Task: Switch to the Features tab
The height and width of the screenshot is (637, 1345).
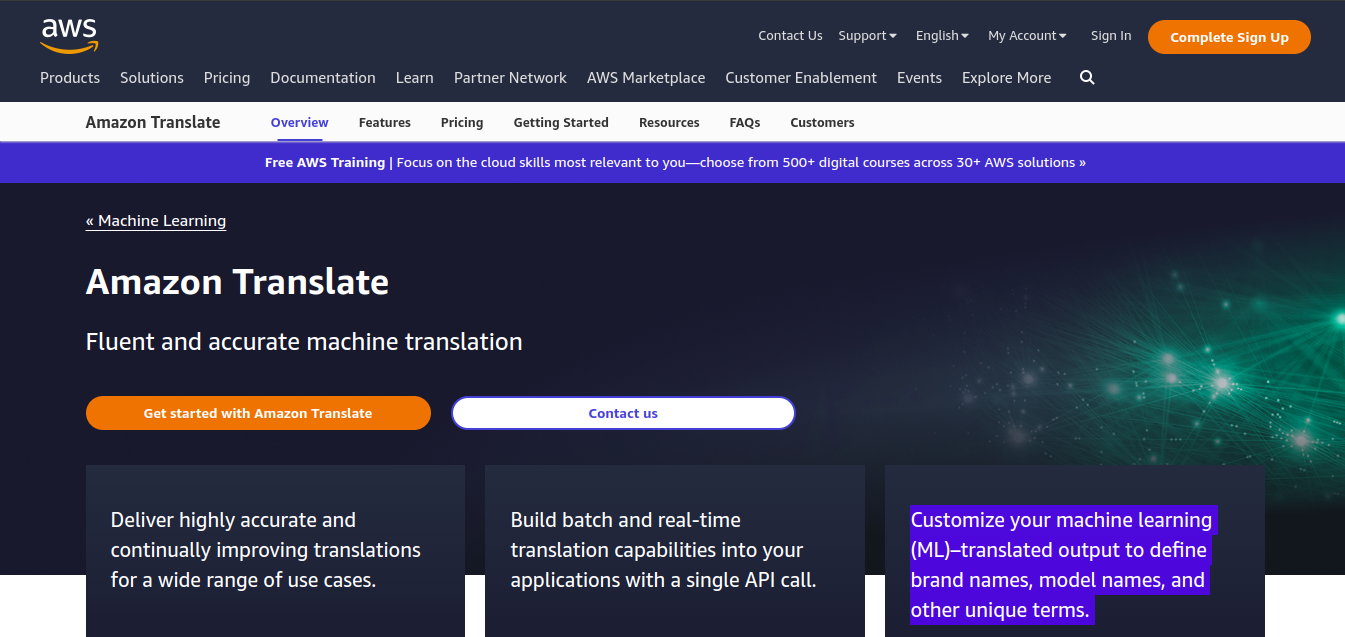Action: [385, 122]
